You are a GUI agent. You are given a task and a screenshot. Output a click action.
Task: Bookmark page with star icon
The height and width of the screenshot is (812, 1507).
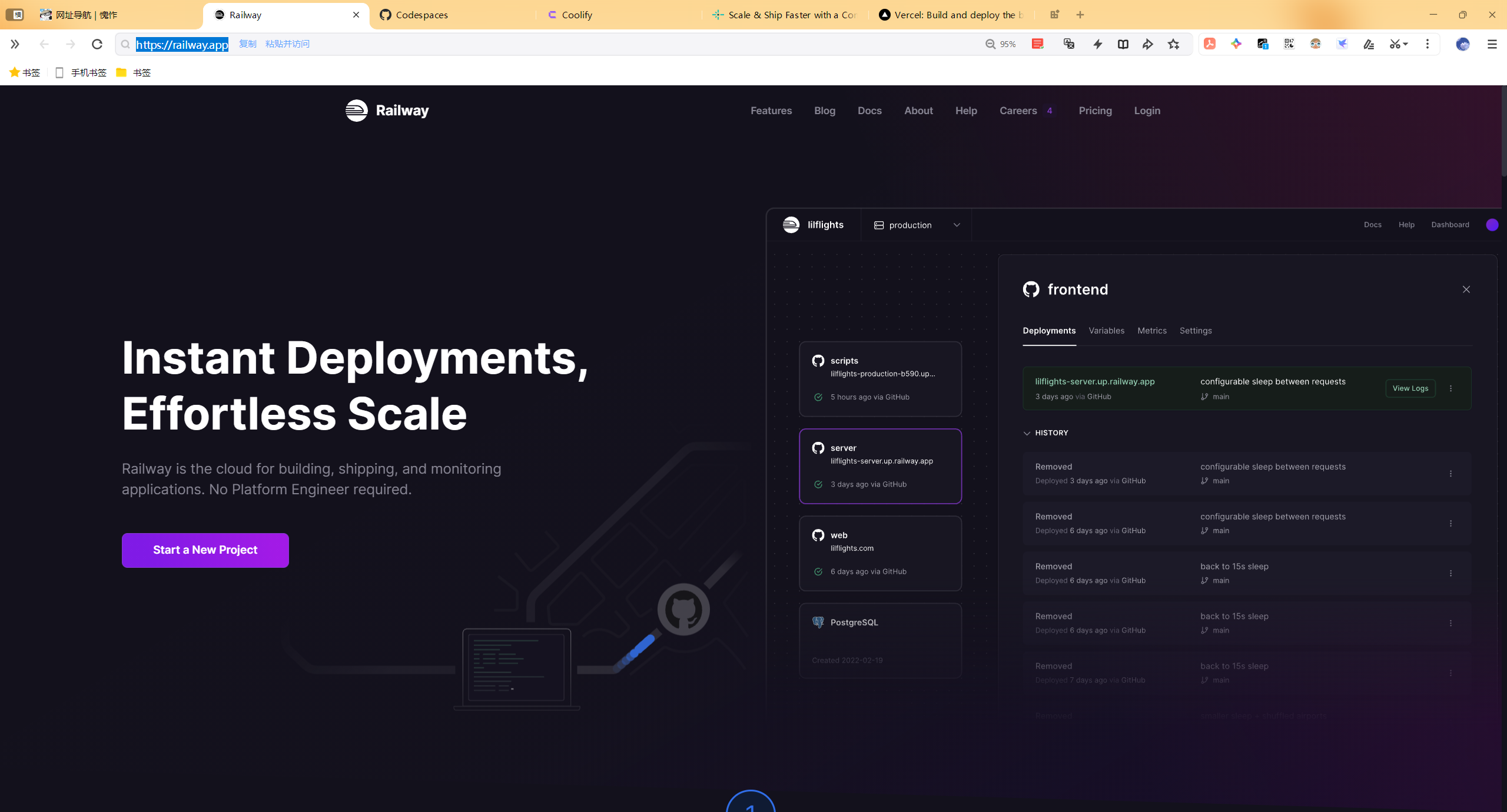coord(1174,44)
